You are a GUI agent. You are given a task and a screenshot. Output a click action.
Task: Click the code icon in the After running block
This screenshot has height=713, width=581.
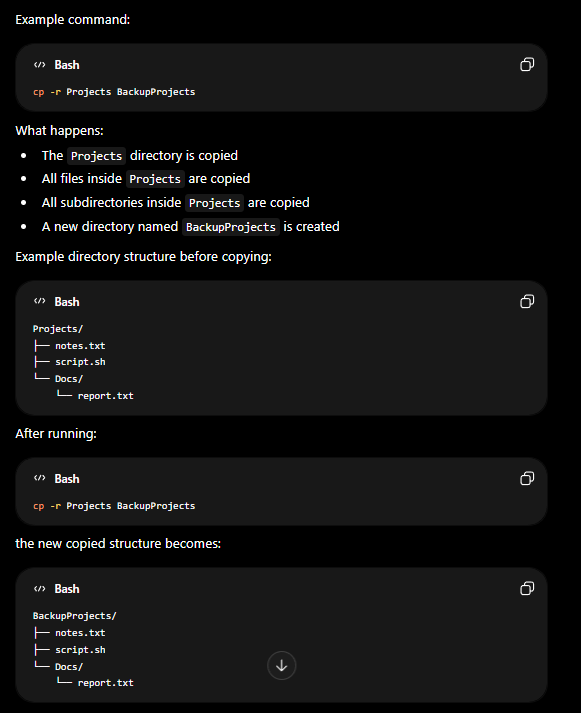click(x=40, y=478)
